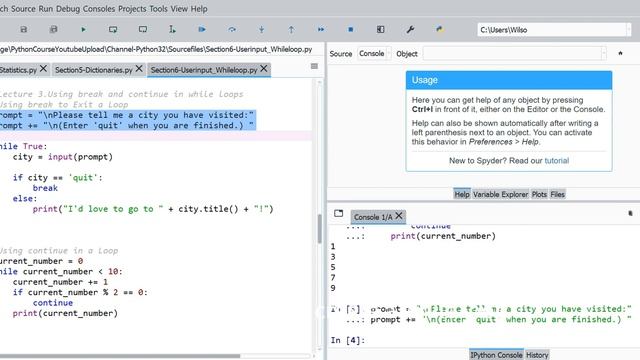Switch to the Help pane tab

pos(462,194)
